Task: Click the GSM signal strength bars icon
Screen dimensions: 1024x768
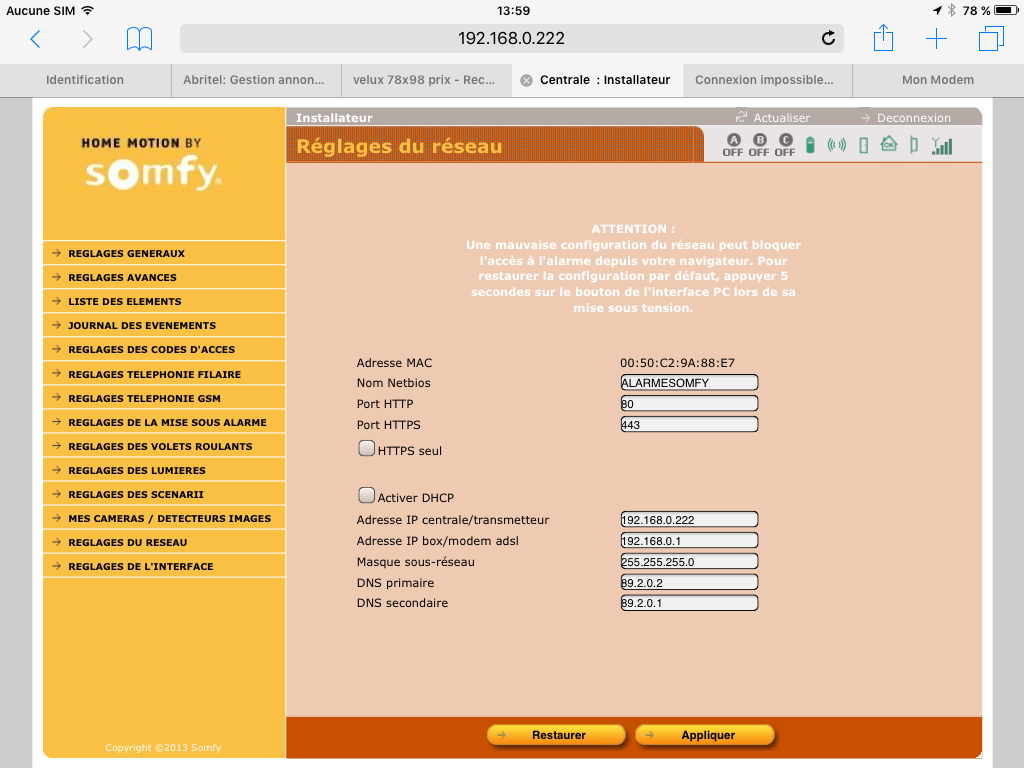Action: point(942,145)
